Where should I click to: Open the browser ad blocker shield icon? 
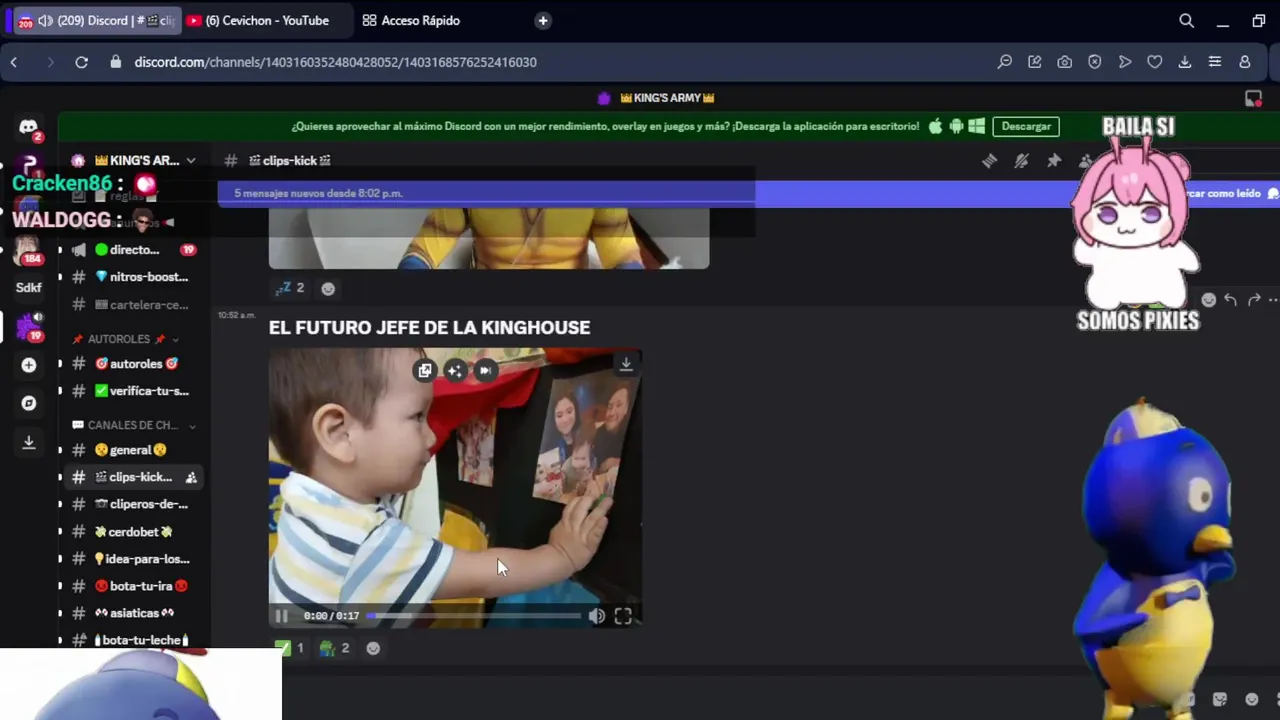pos(1095,62)
